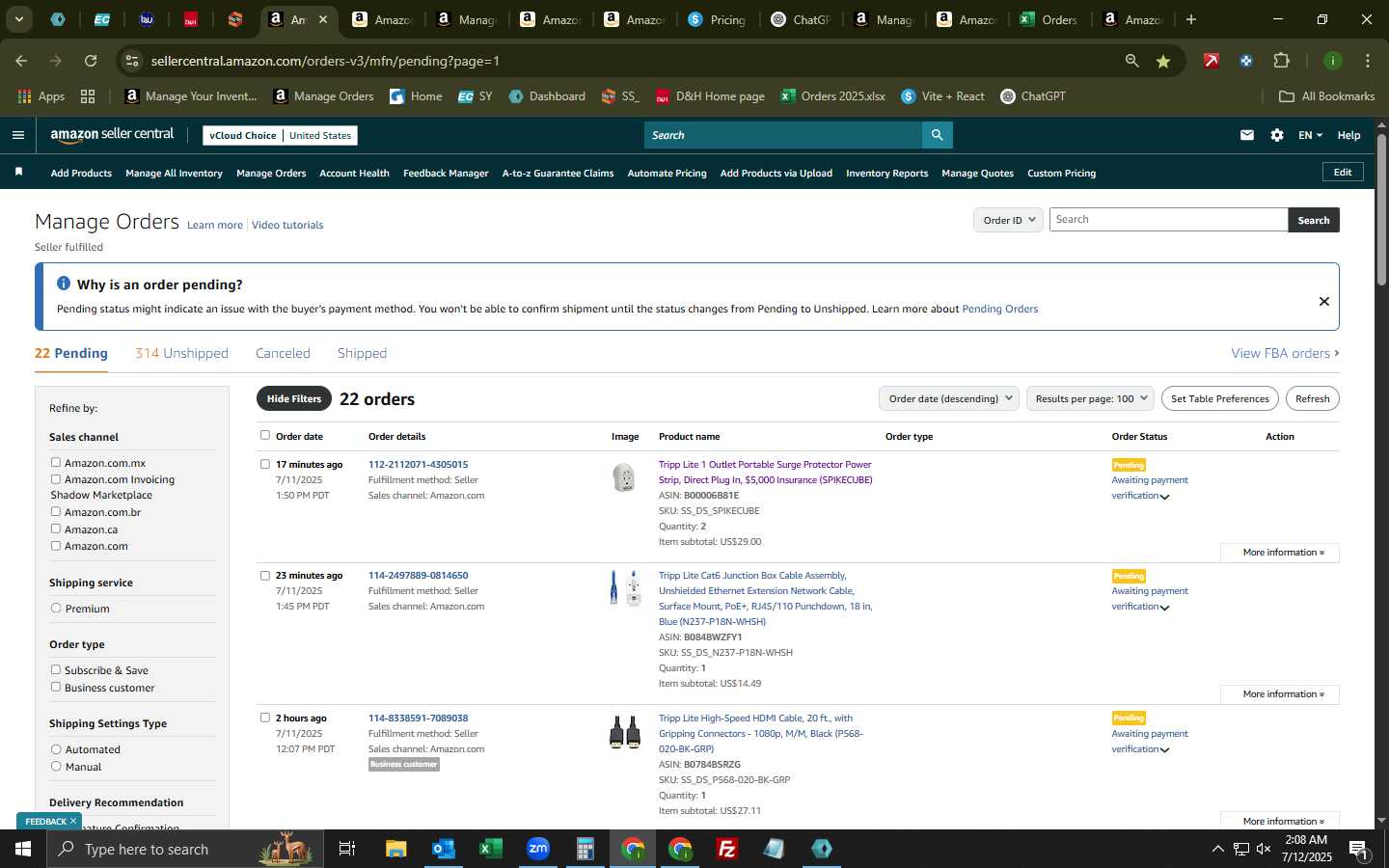Open the Seller Central hamburger menu
This screenshot has width=1389, height=868.
point(17,135)
